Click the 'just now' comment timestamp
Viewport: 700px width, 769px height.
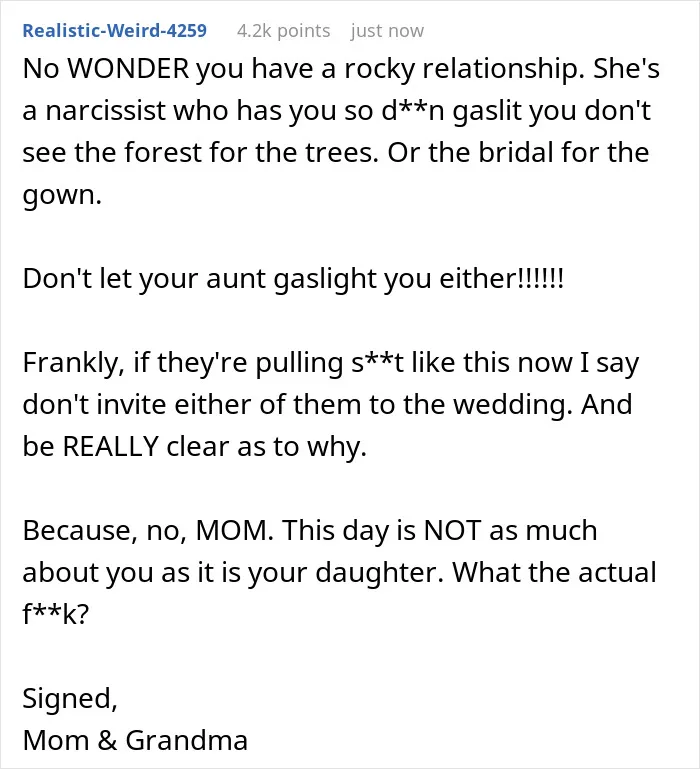(x=387, y=30)
